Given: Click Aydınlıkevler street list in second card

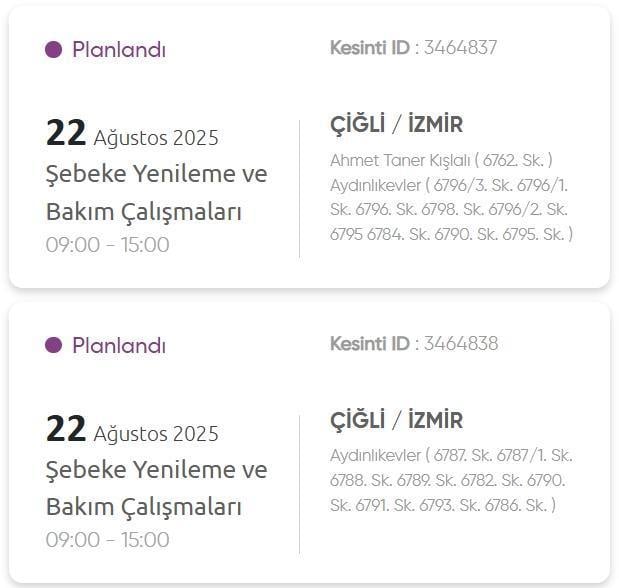Looking at the screenshot, I should (x=449, y=481).
